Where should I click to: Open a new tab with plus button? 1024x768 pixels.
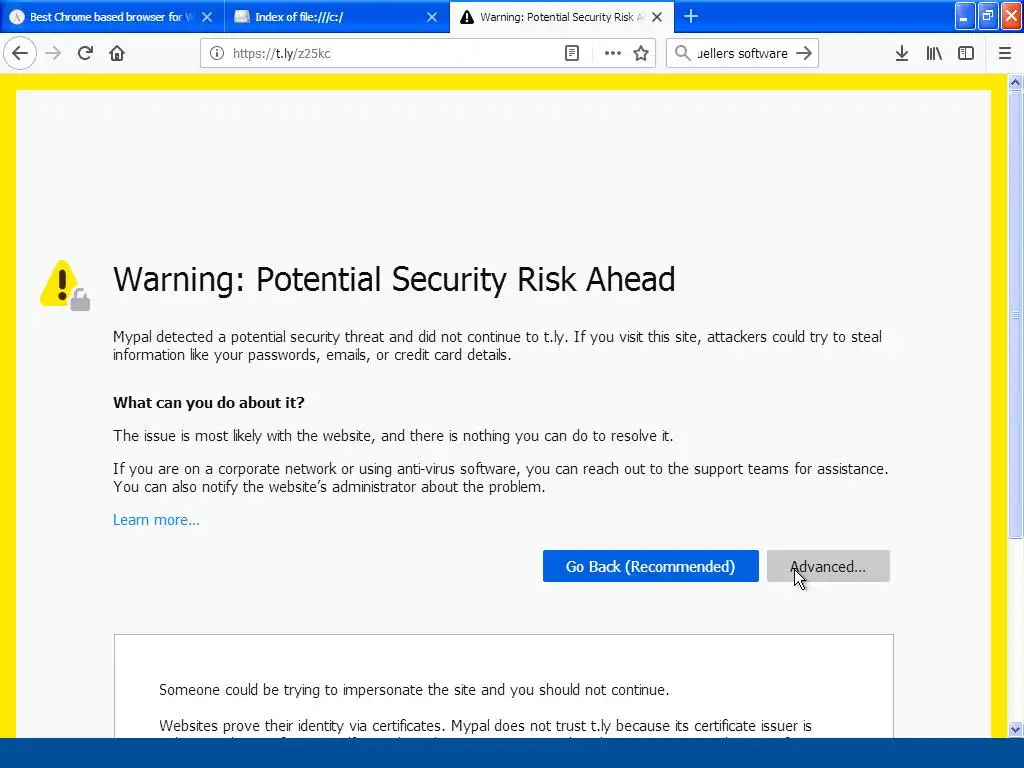pyautogui.click(x=691, y=16)
